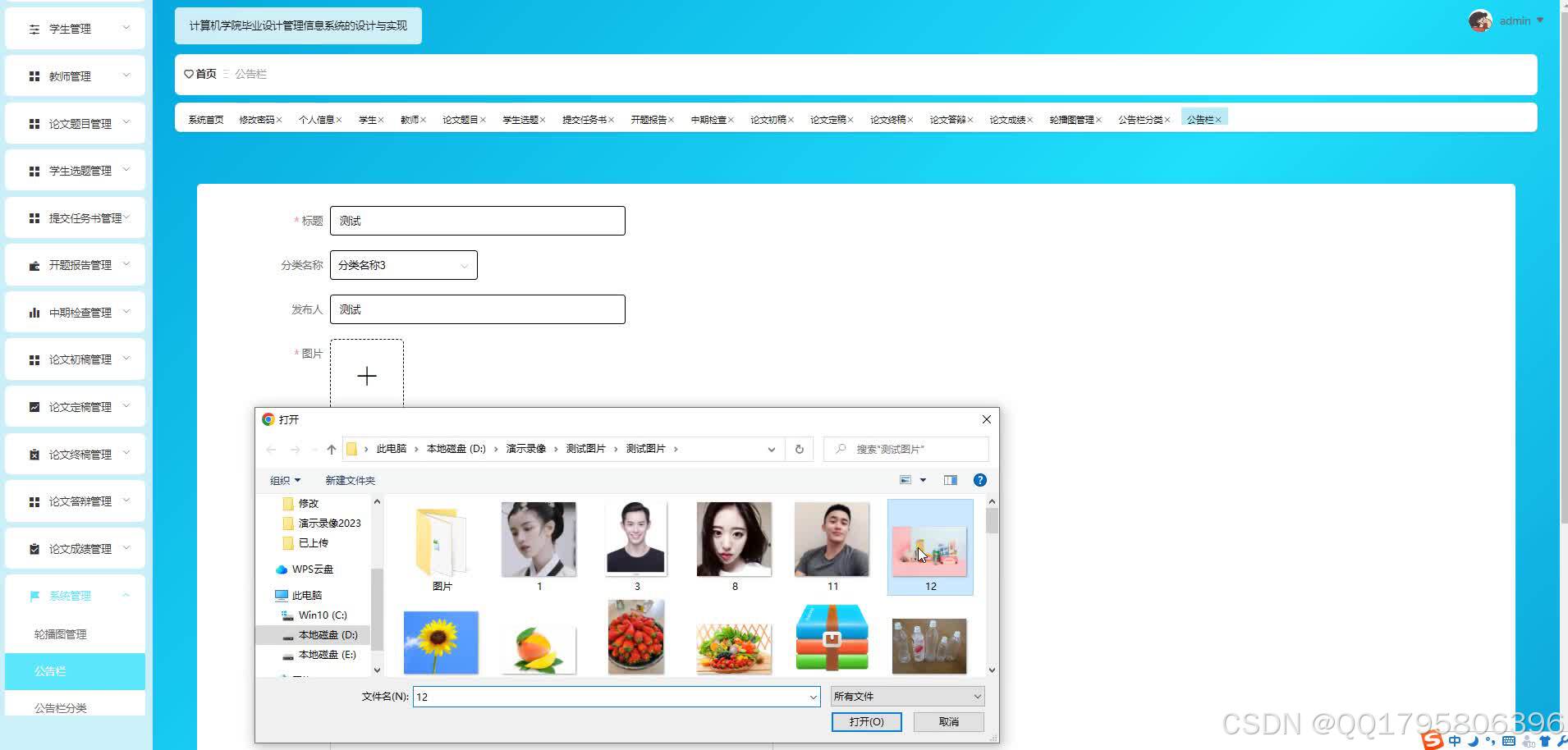
Task: Switch to the 论文答辩 tab
Action: 947,120
